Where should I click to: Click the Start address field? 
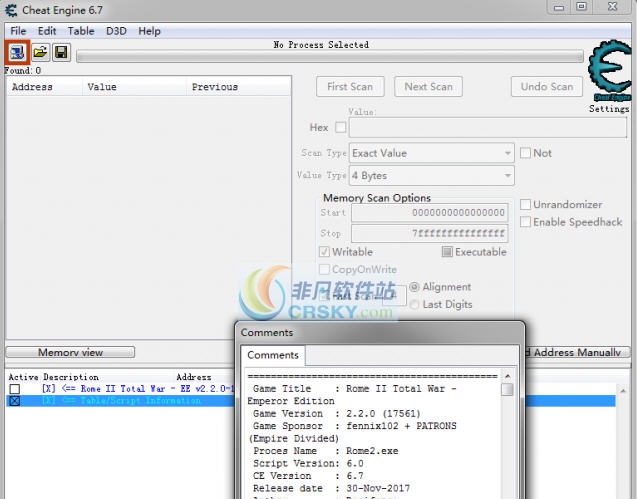(x=429, y=213)
